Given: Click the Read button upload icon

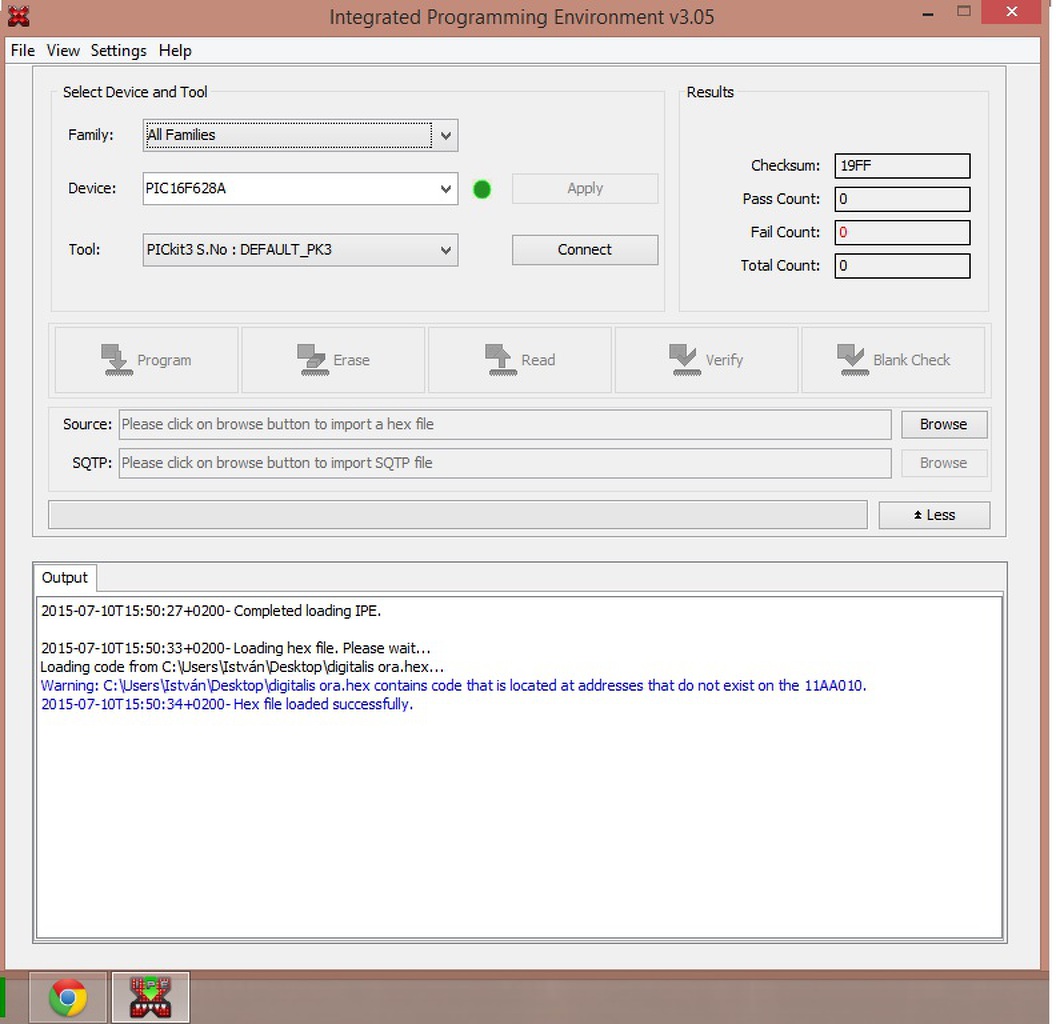Looking at the screenshot, I should tap(500, 360).
